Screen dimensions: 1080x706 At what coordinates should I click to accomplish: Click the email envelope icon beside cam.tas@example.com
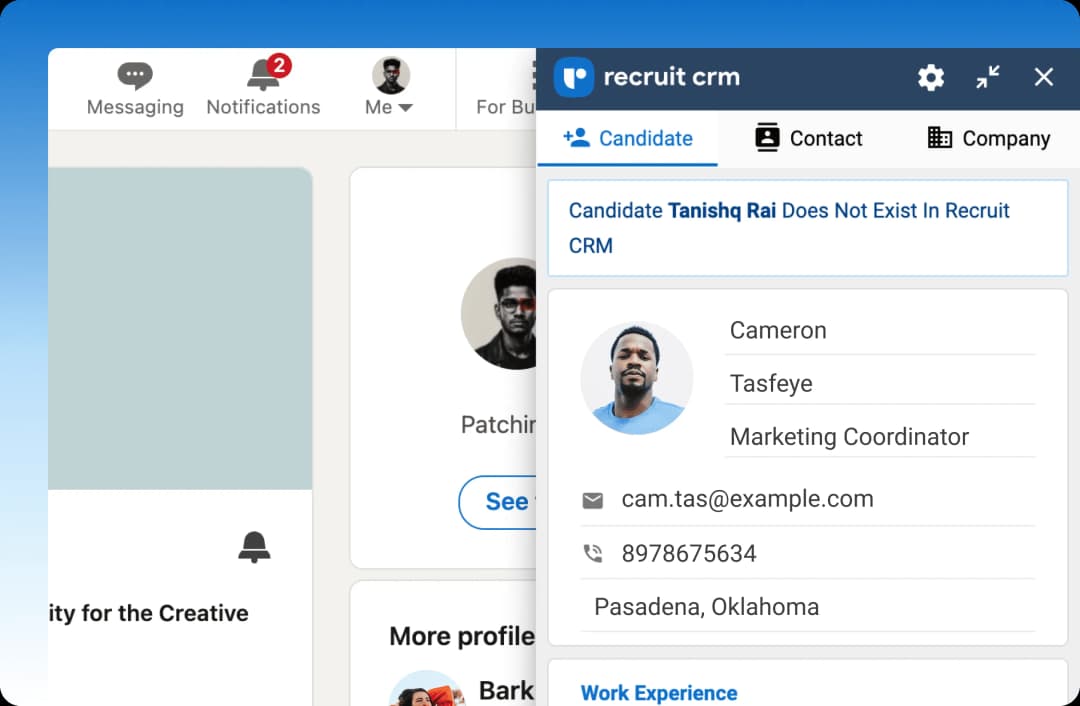click(593, 498)
